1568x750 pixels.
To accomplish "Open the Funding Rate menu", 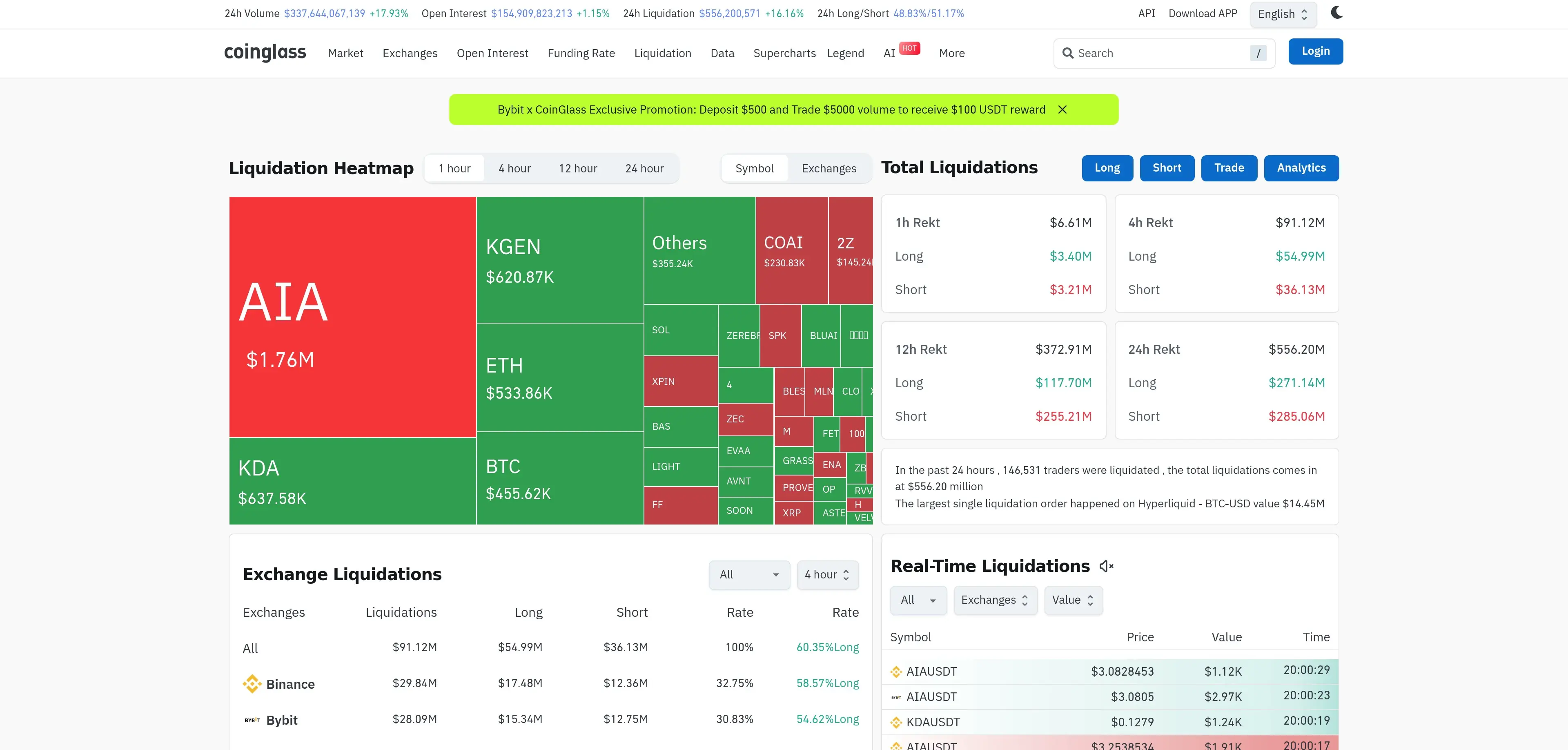I will [x=581, y=53].
